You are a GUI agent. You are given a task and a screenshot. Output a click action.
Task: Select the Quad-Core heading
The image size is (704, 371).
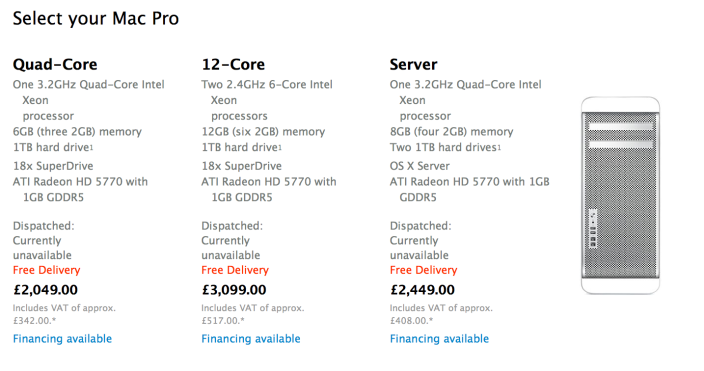pyautogui.click(x=55, y=64)
